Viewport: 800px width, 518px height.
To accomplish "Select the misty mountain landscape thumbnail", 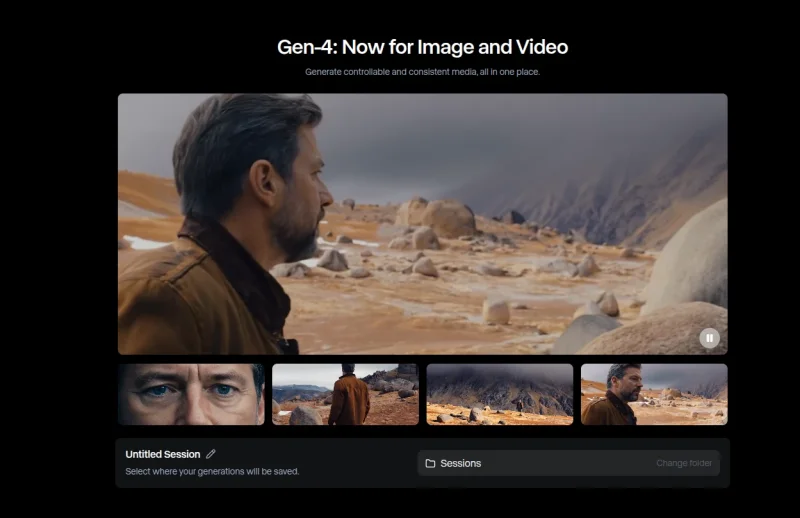I will coord(500,394).
